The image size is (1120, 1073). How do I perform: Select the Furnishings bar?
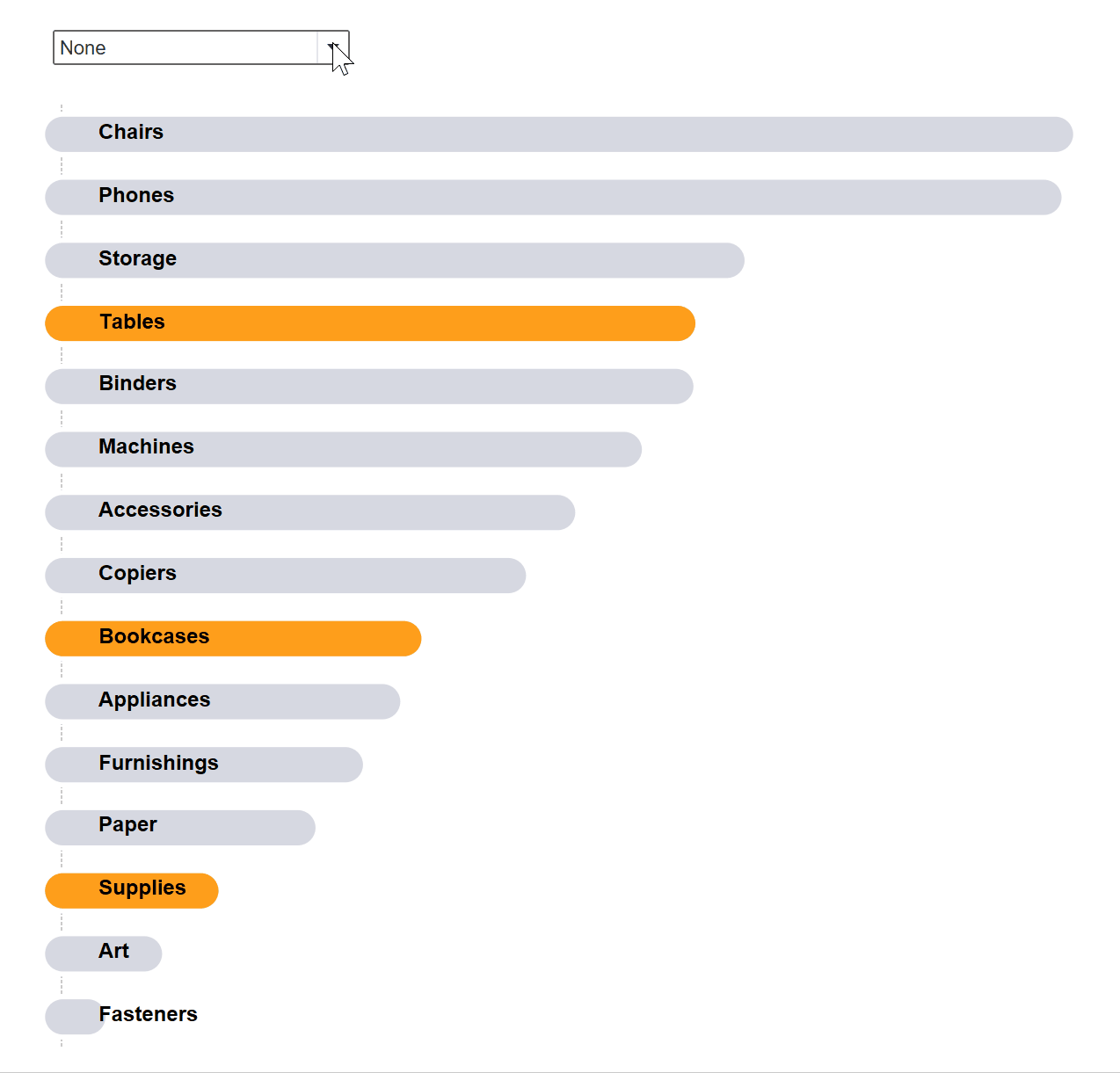click(x=202, y=765)
